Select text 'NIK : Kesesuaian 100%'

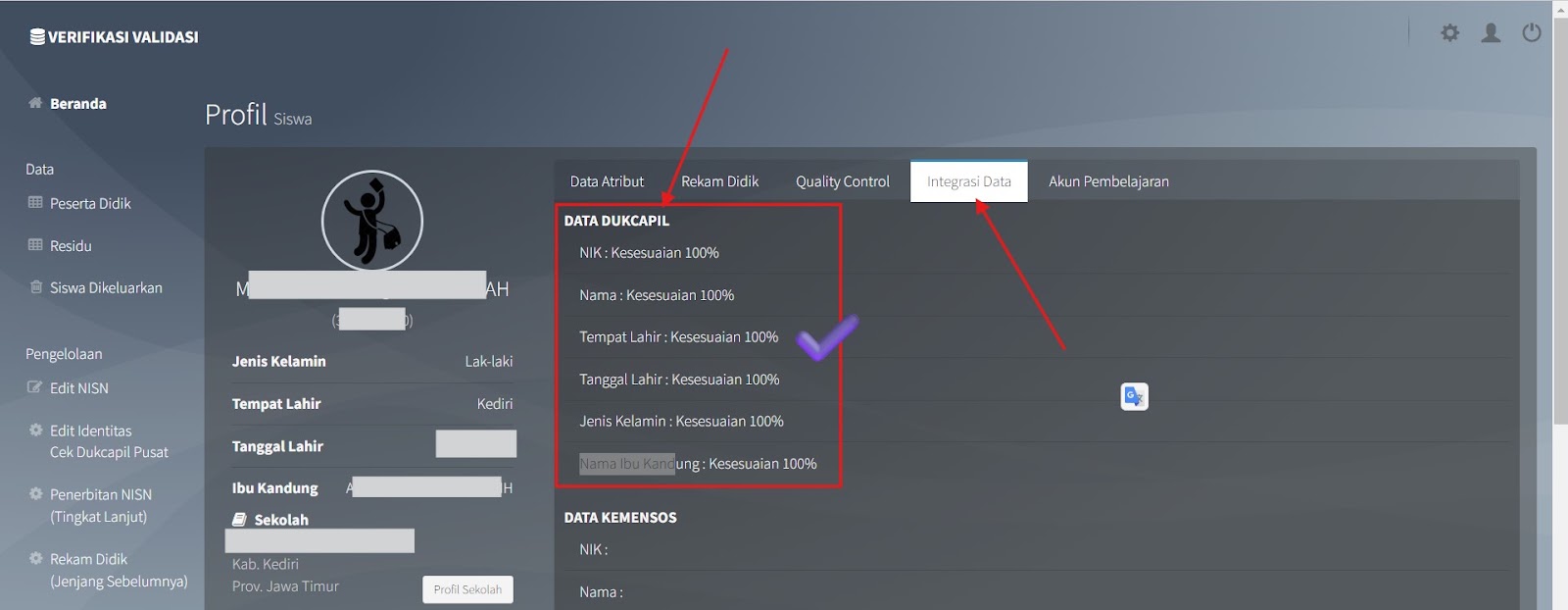click(x=649, y=253)
